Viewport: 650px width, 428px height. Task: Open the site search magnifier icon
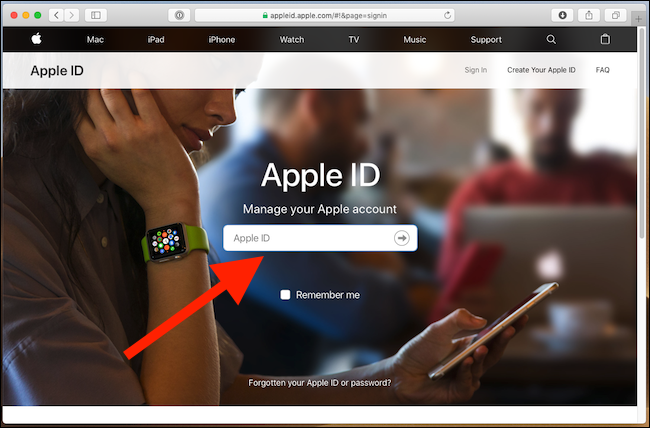(551, 39)
